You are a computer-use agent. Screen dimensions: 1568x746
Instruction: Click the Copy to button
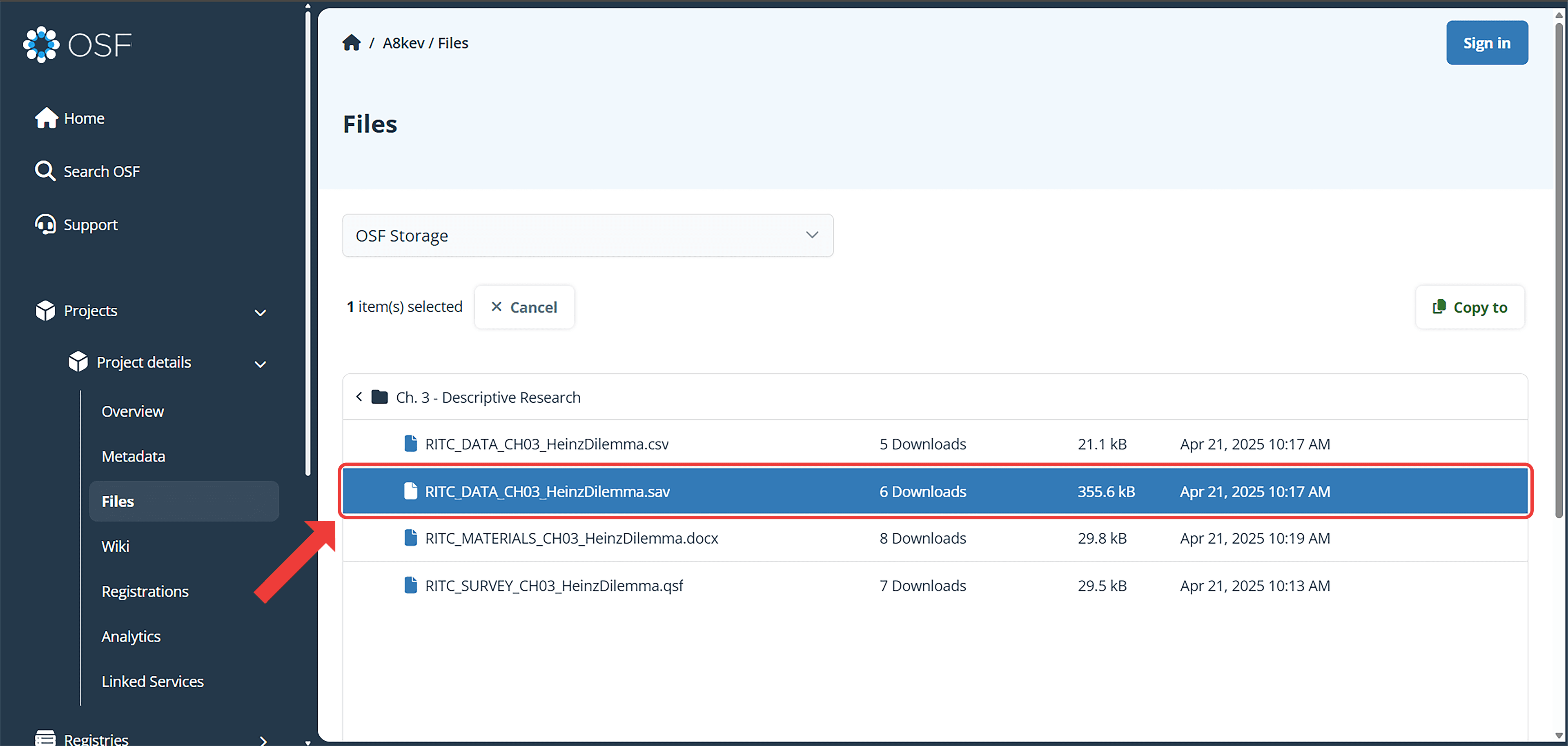1470,306
